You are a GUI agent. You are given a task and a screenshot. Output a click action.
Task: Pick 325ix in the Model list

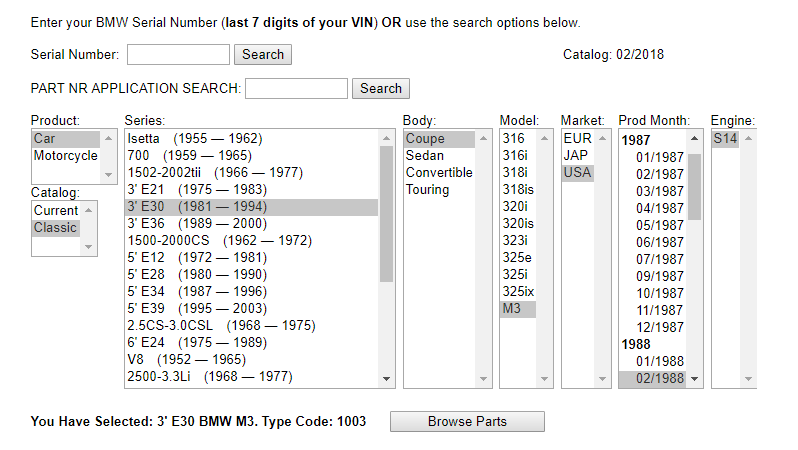(x=516, y=292)
